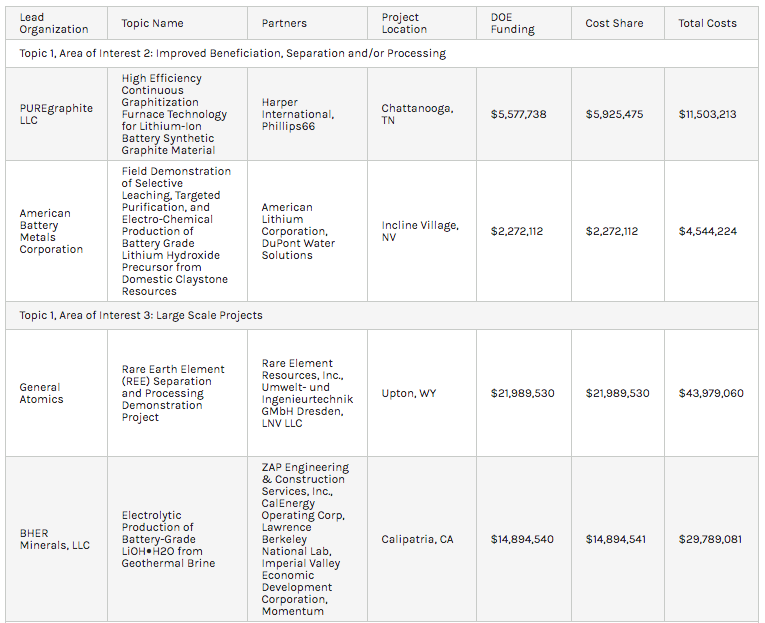Click the $14,894,540 DOE funding value
Screen dimensions: 765x623
tap(522, 539)
